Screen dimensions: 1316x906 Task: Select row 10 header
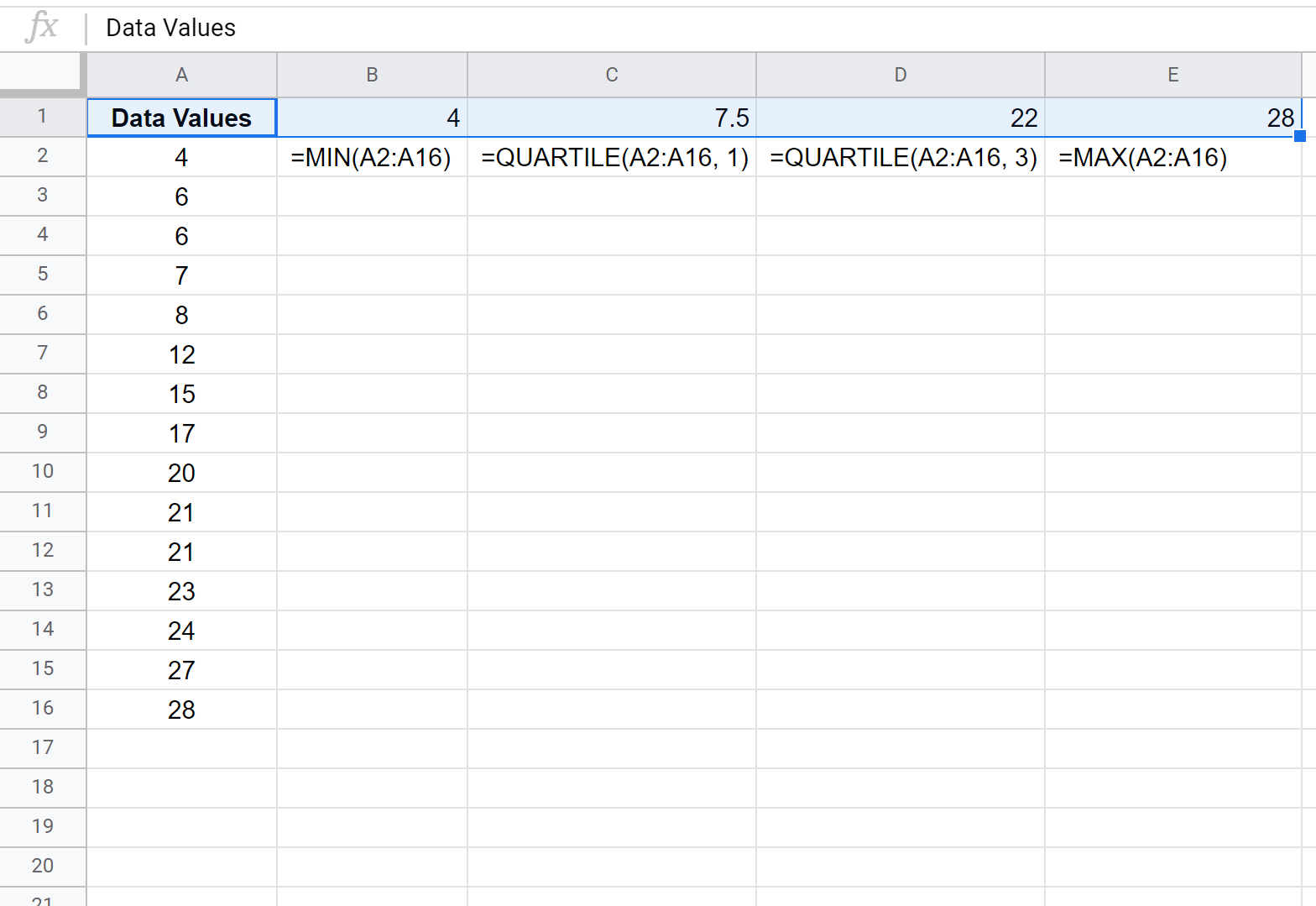42,472
